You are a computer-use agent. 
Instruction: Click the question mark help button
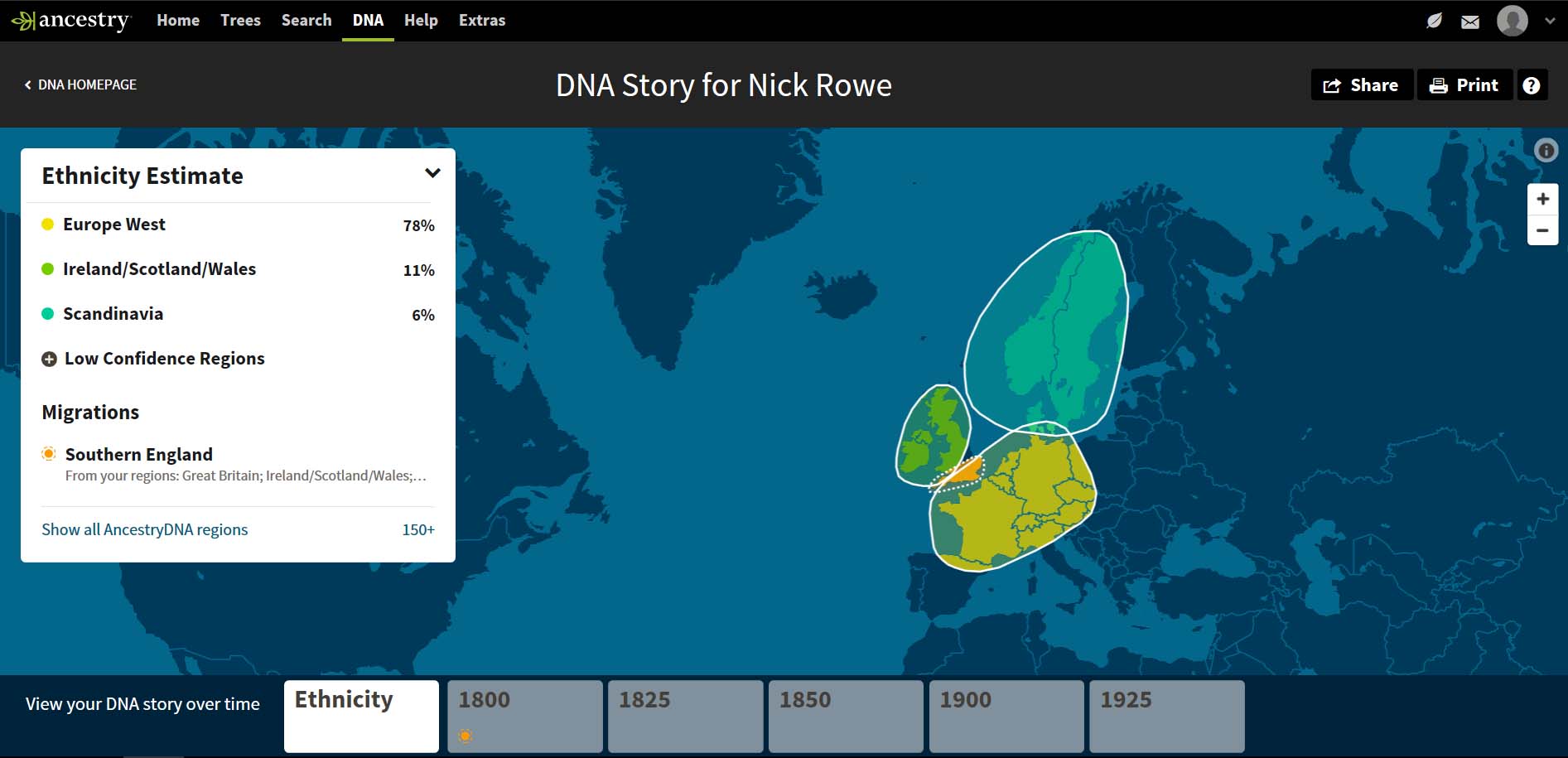pos(1532,85)
